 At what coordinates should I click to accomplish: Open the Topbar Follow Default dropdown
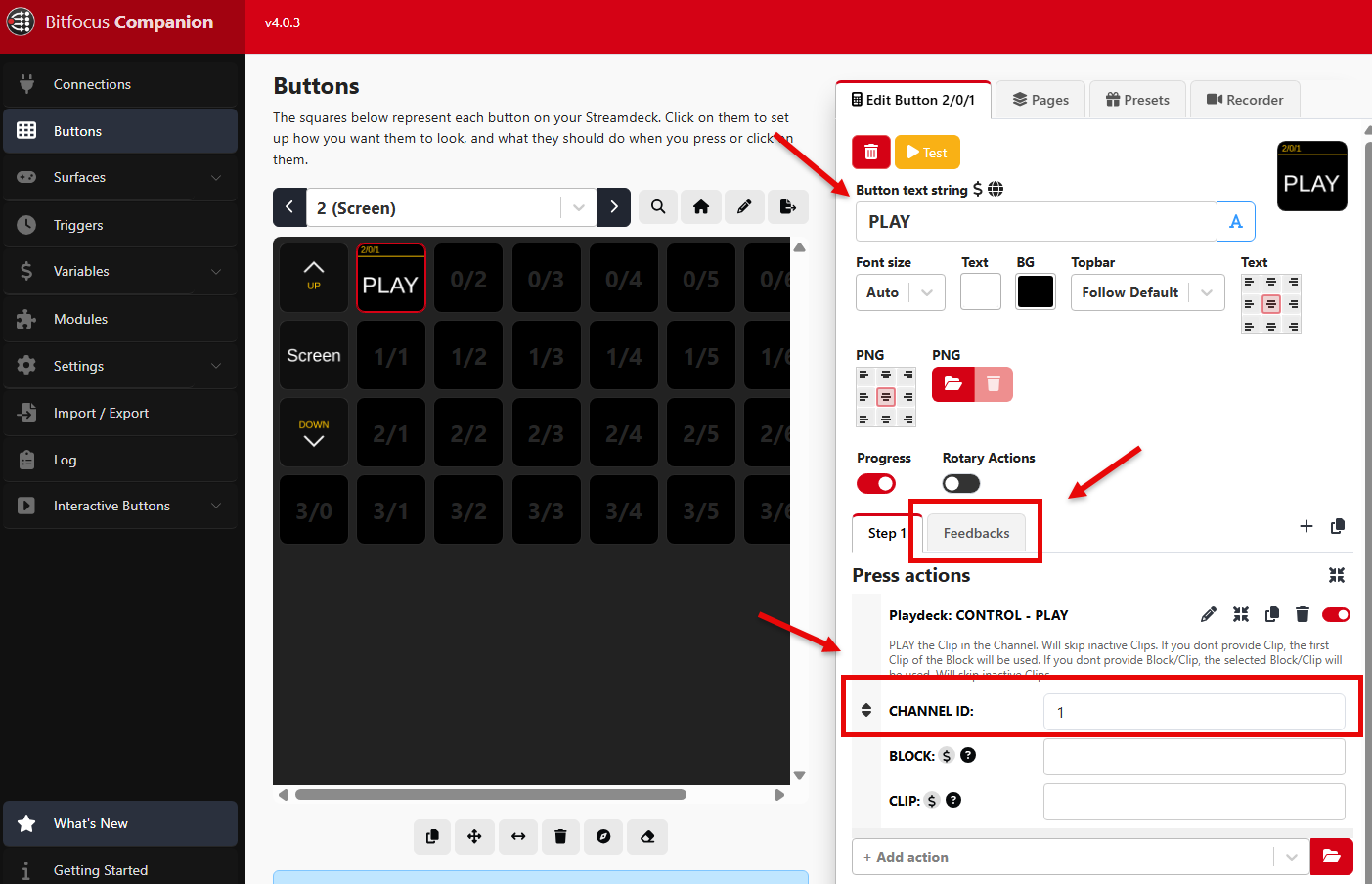click(x=1148, y=292)
